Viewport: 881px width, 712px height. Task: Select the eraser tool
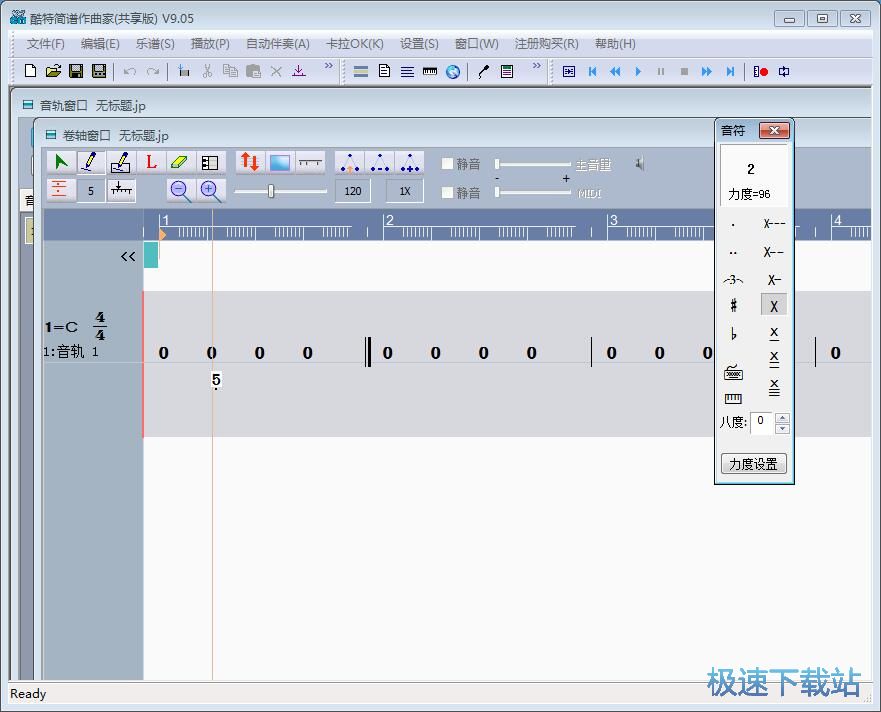180,162
